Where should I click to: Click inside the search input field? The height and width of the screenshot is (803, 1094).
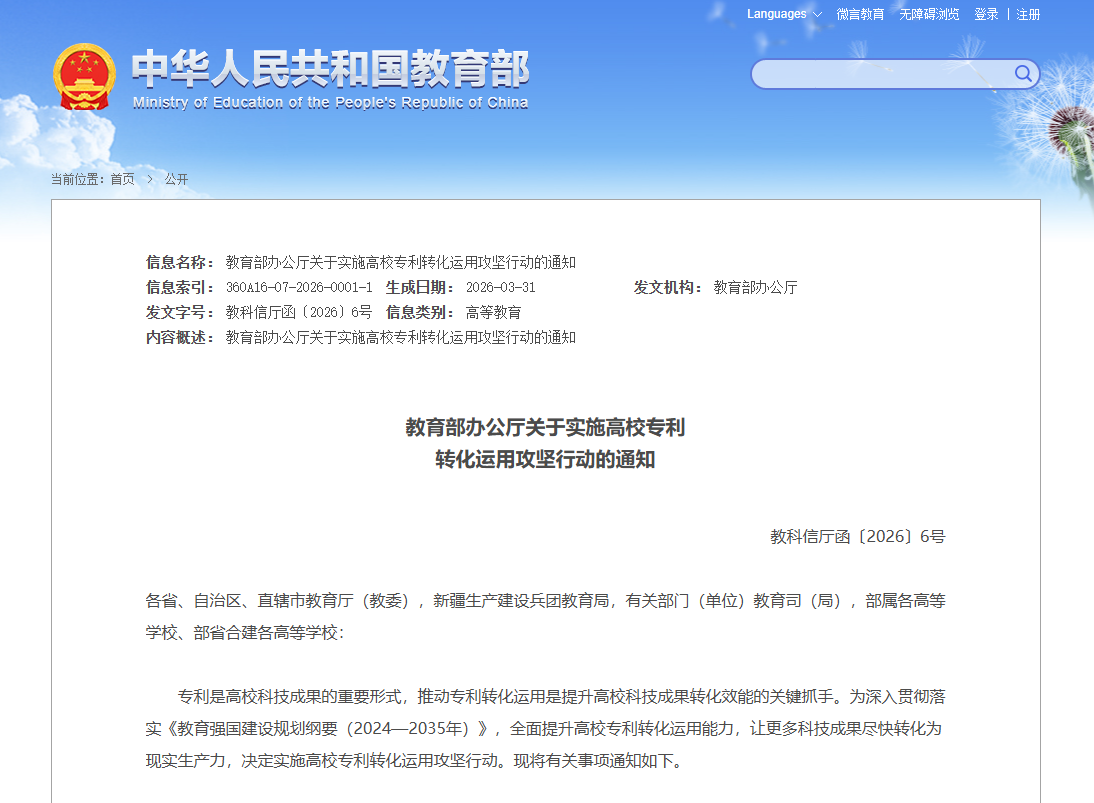pyautogui.click(x=883, y=74)
